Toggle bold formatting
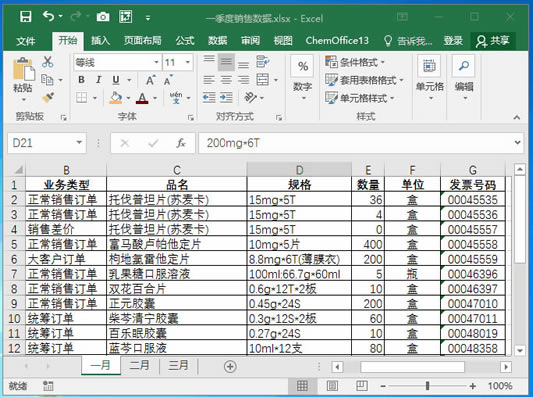 coord(81,80)
